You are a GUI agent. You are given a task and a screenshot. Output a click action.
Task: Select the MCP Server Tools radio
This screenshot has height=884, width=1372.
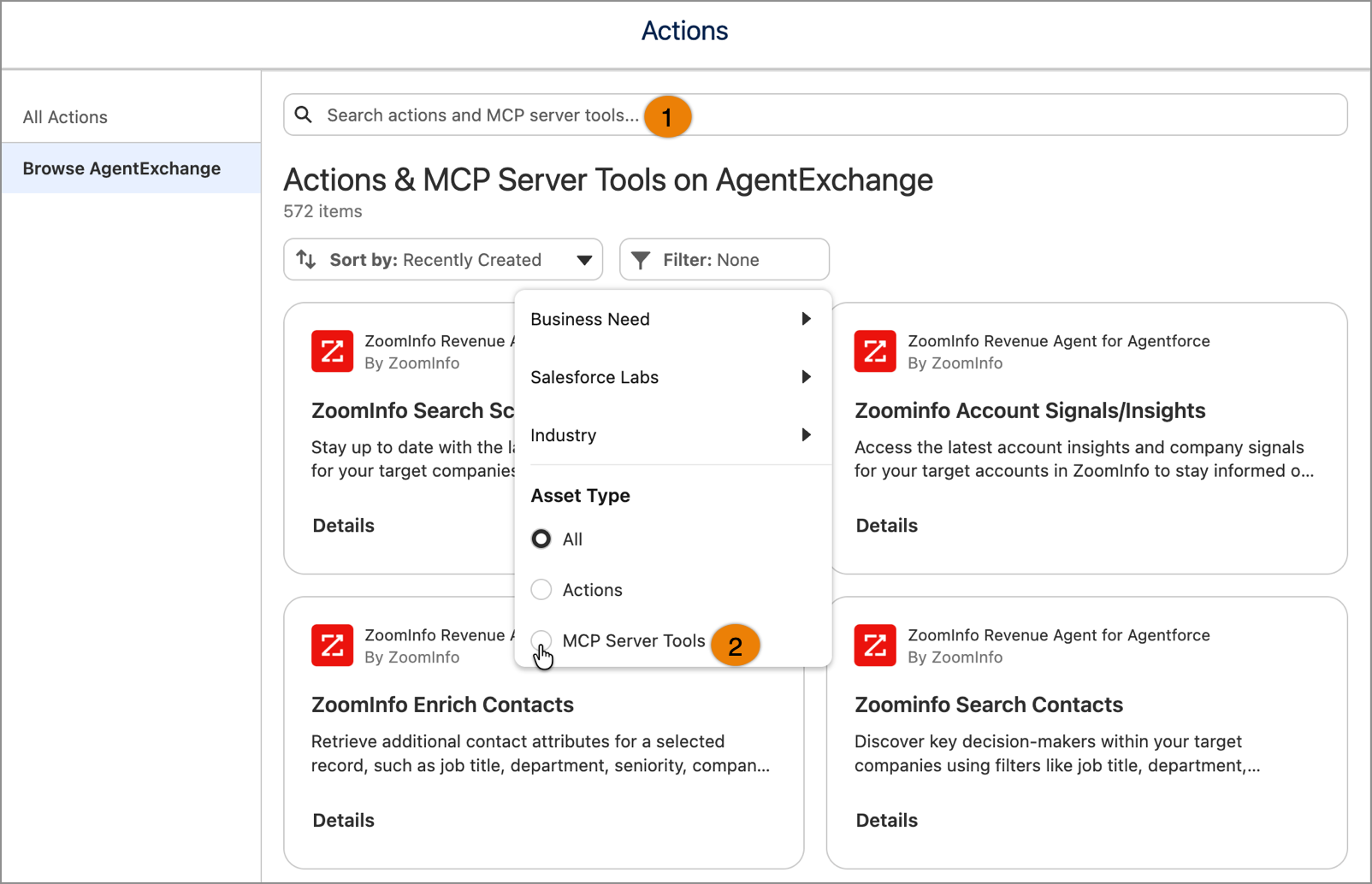[541, 640]
